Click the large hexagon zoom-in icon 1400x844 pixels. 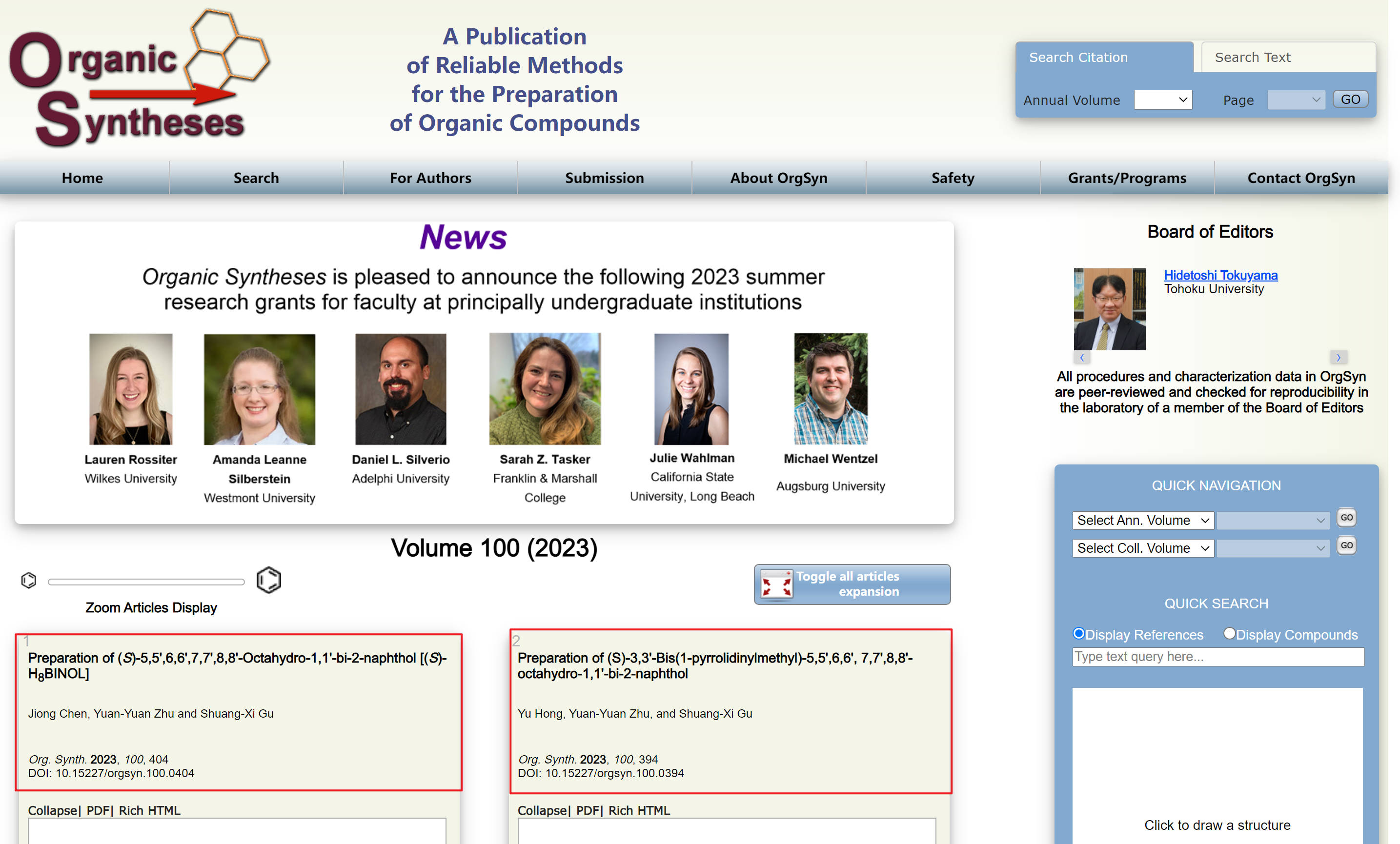[269, 580]
